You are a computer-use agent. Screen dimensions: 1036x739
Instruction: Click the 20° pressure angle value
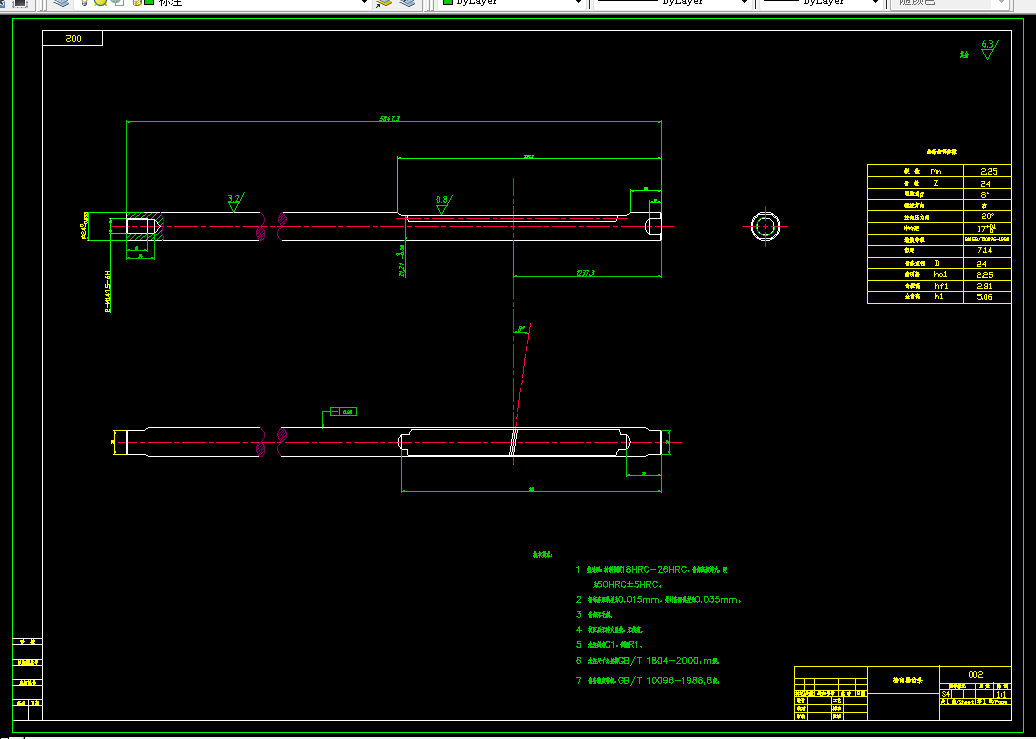[x=987, y=216]
